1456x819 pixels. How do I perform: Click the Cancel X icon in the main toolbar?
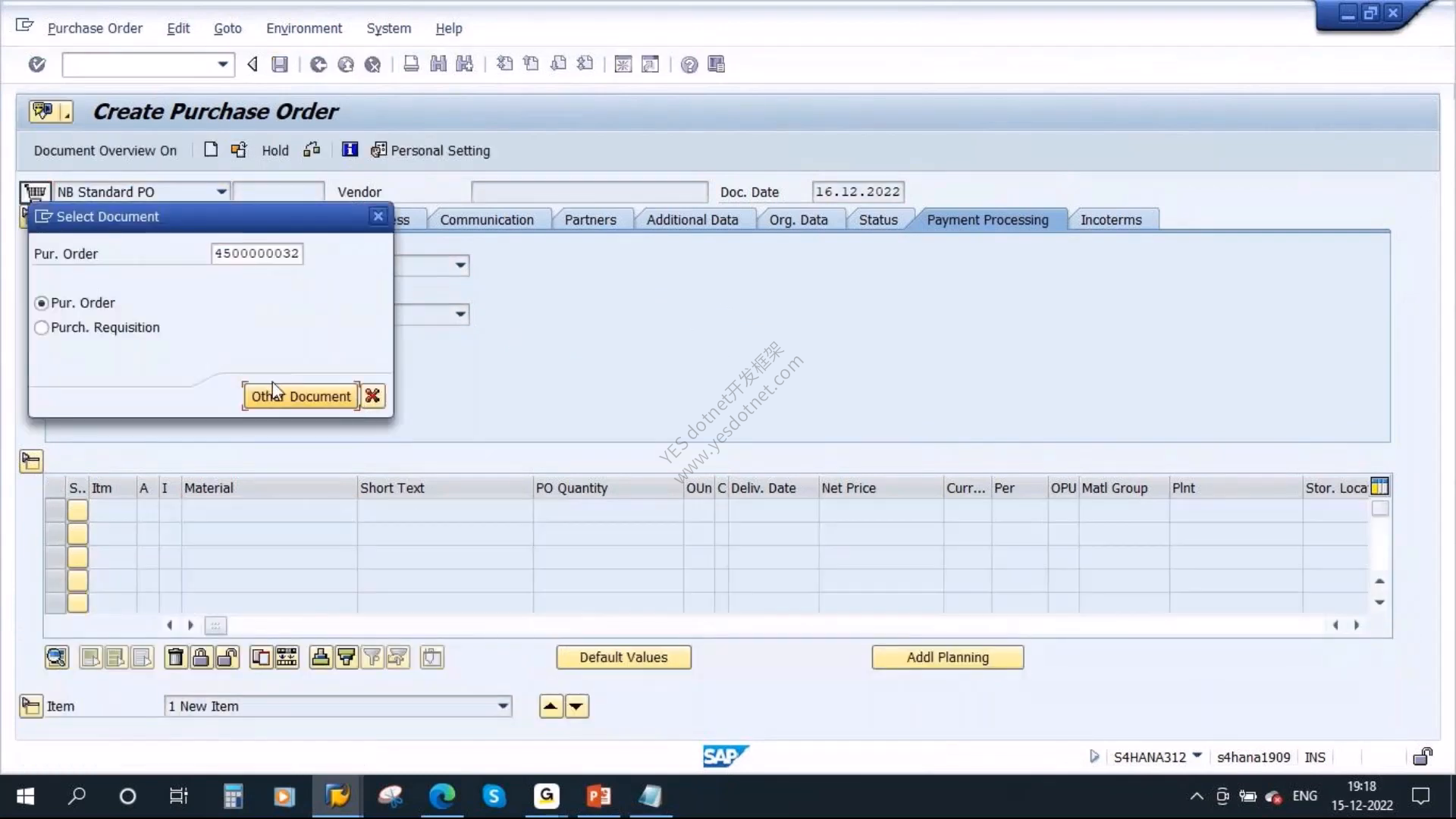372,64
